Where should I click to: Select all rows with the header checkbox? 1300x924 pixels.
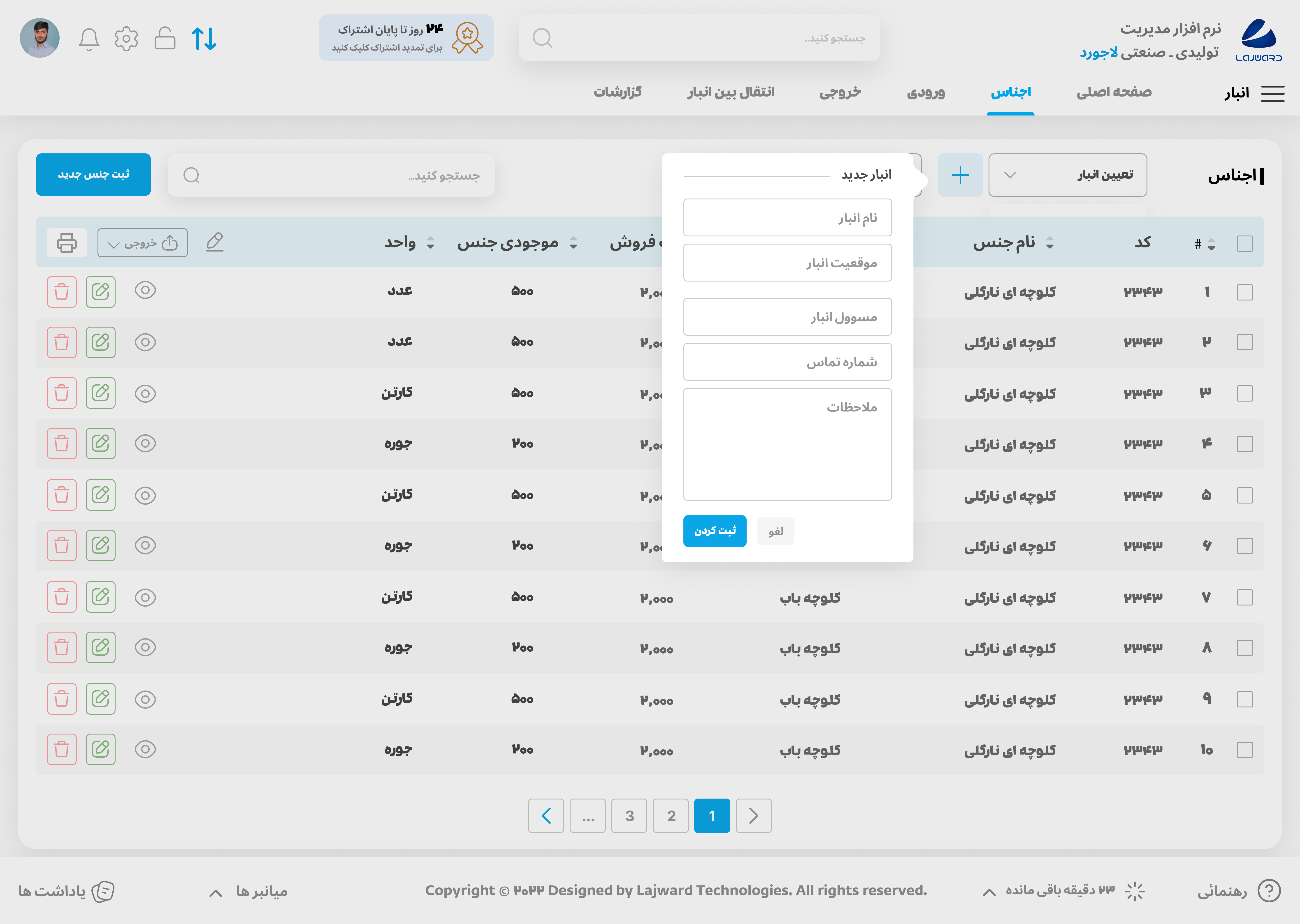click(1245, 243)
